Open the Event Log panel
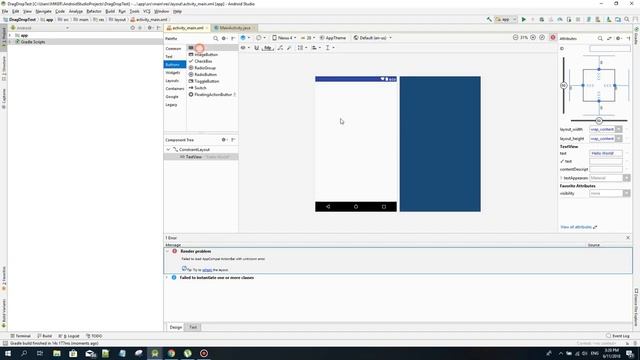The width and height of the screenshot is (640, 360). click(x=618, y=336)
